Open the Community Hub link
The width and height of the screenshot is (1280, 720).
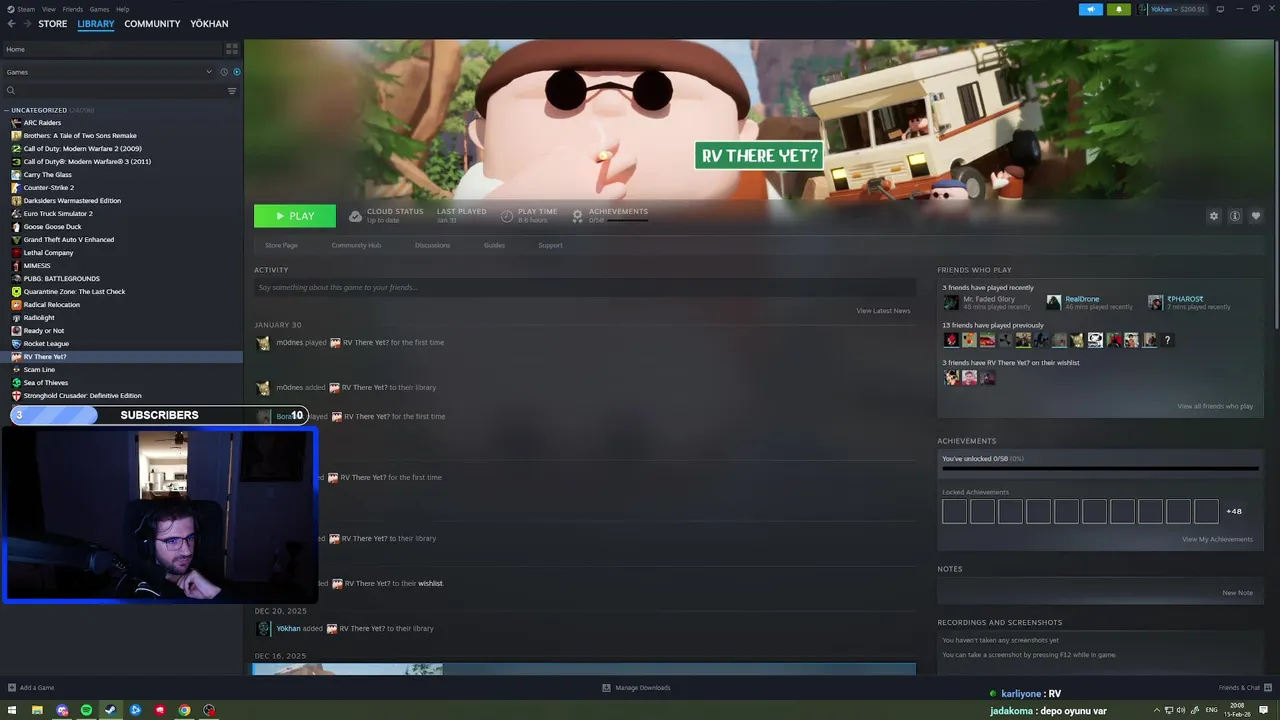coord(356,245)
